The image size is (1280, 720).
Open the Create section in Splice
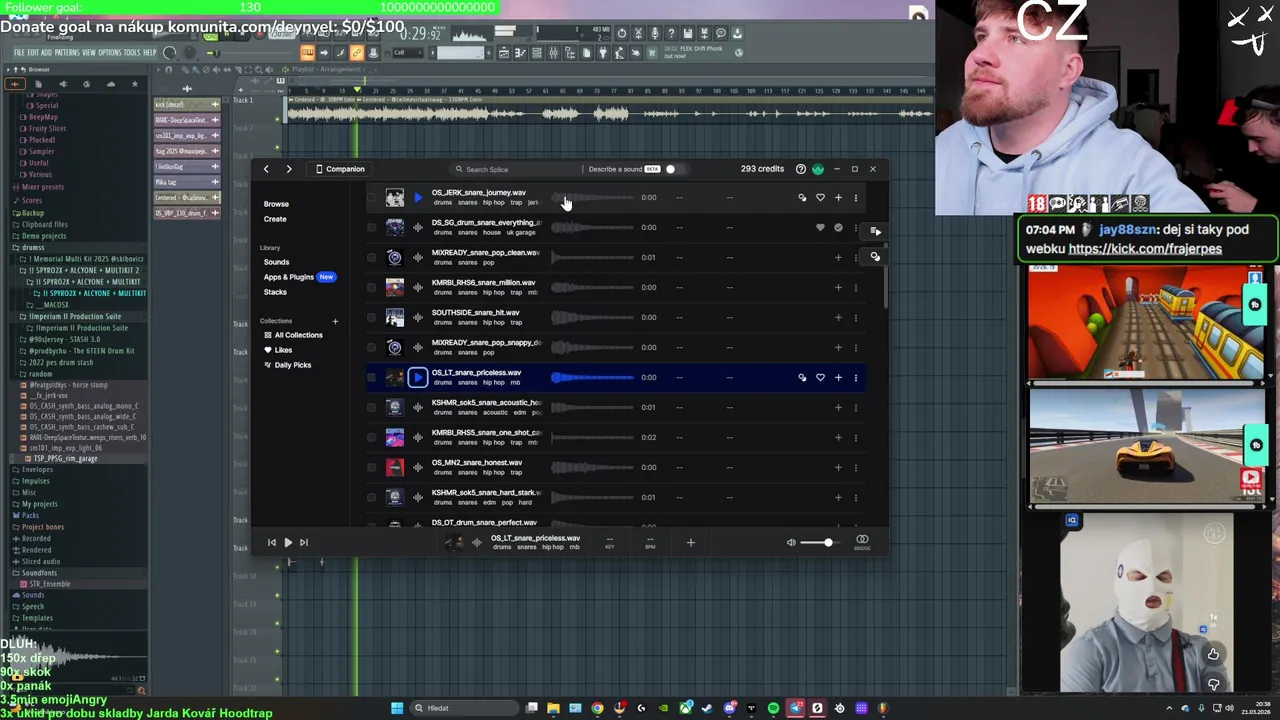coord(275,219)
